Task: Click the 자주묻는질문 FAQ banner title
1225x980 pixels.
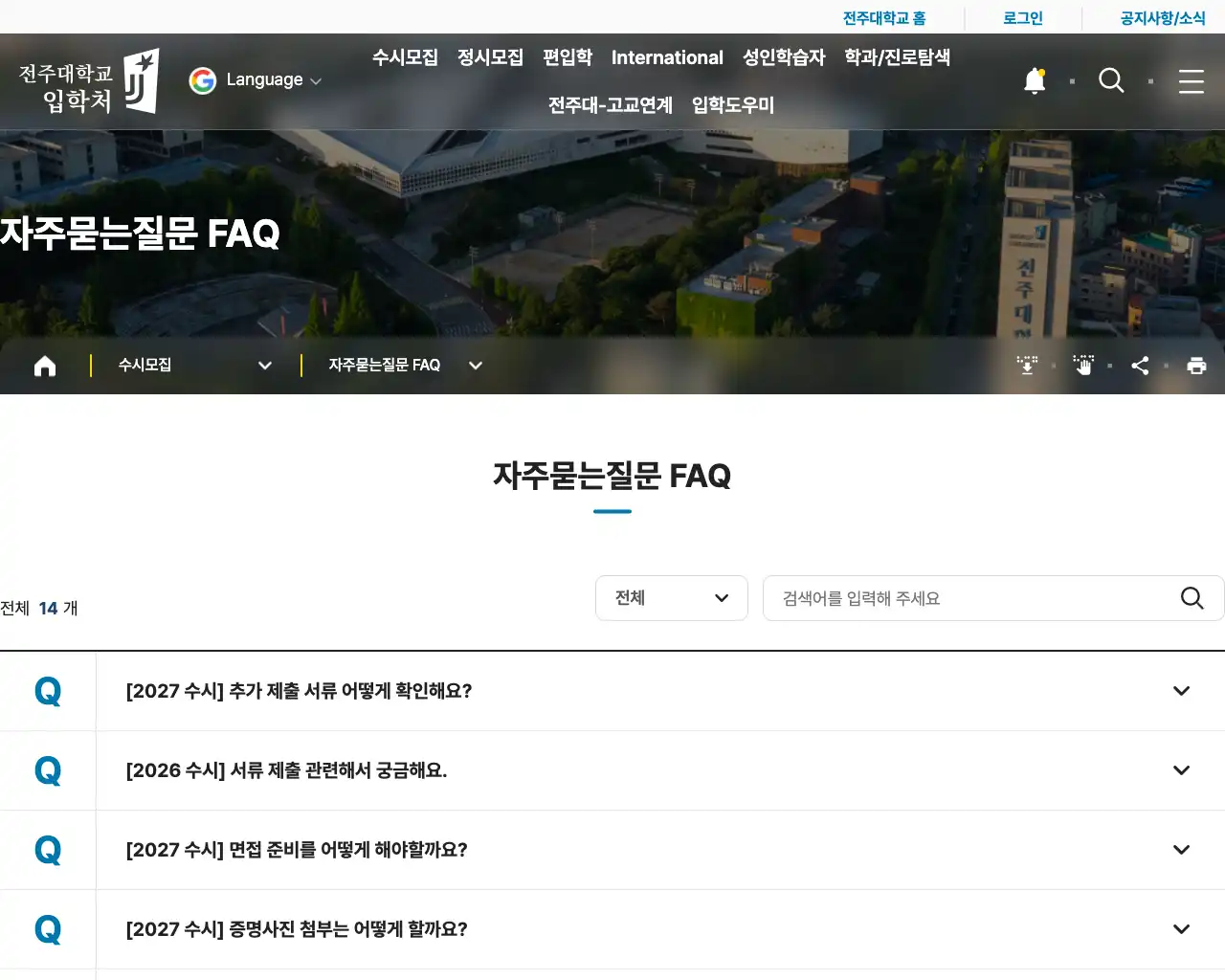Action: [x=140, y=234]
